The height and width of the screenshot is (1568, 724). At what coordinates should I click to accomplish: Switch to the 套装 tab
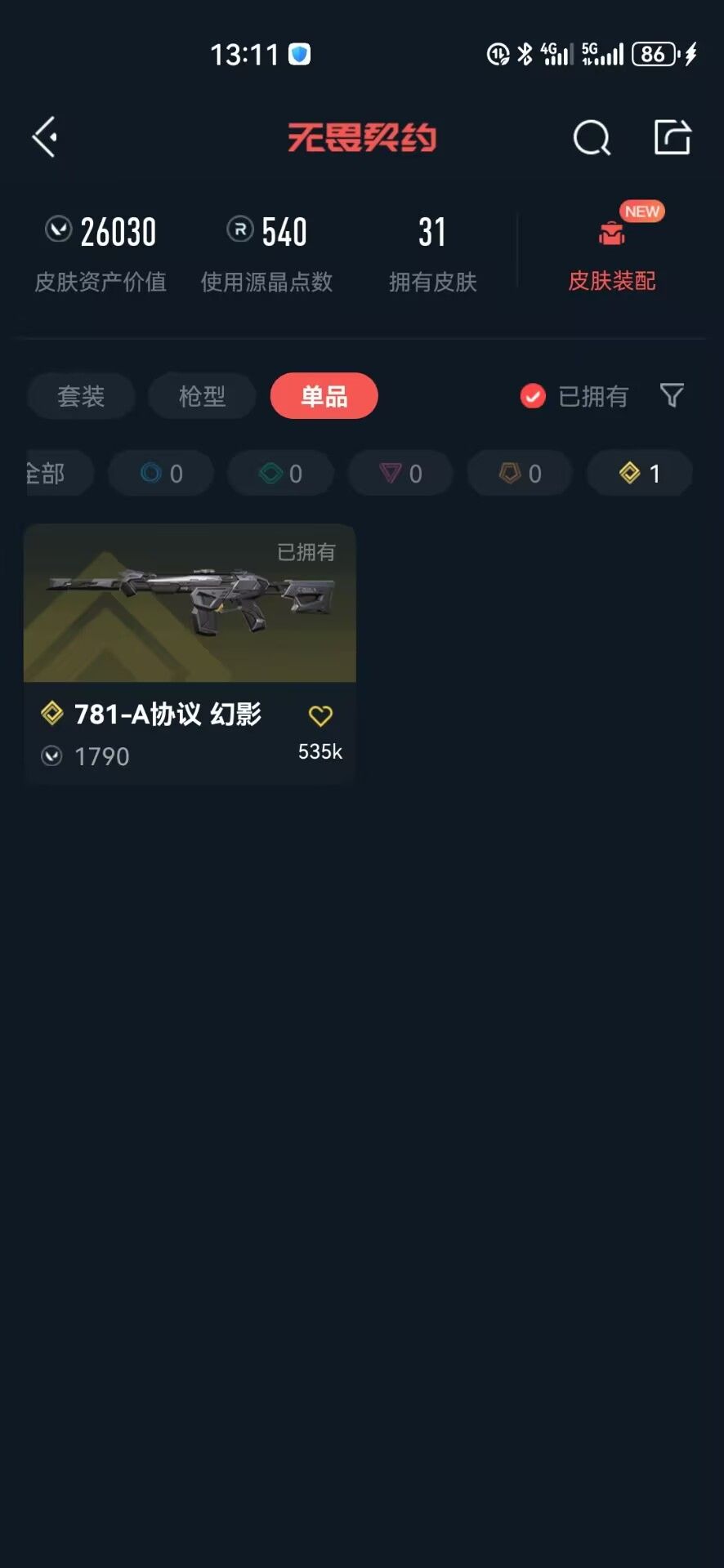[x=81, y=396]
